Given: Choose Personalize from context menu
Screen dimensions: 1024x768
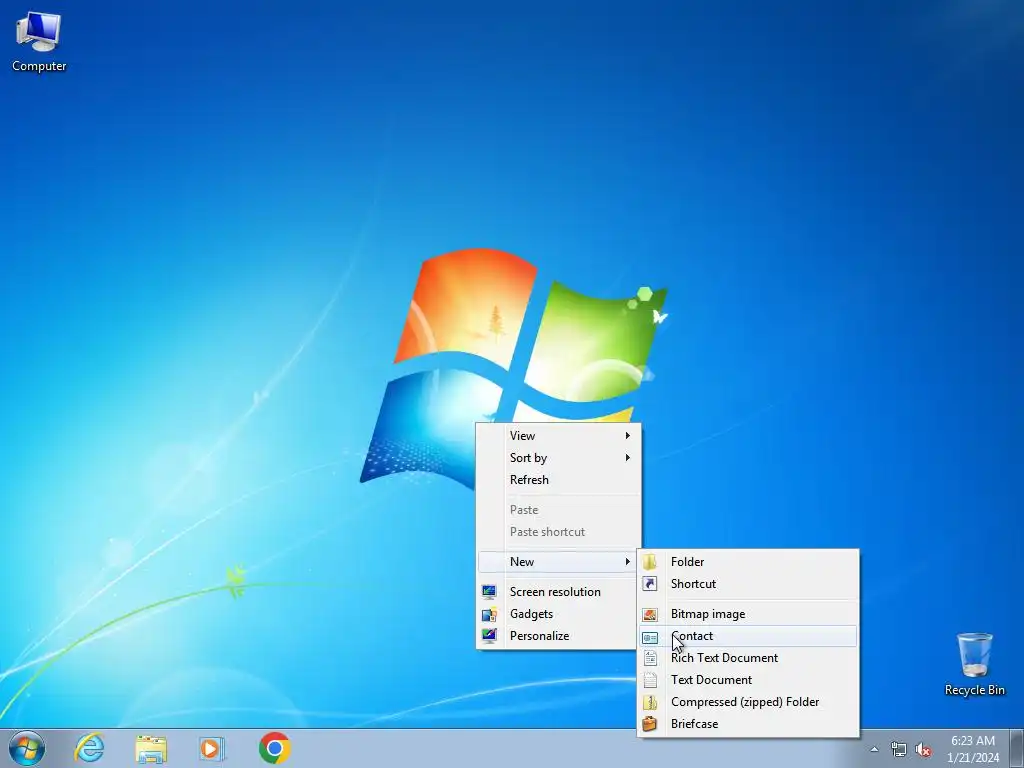Looking at the screenshot, I should pyautogui.click(x=559, y=636).
